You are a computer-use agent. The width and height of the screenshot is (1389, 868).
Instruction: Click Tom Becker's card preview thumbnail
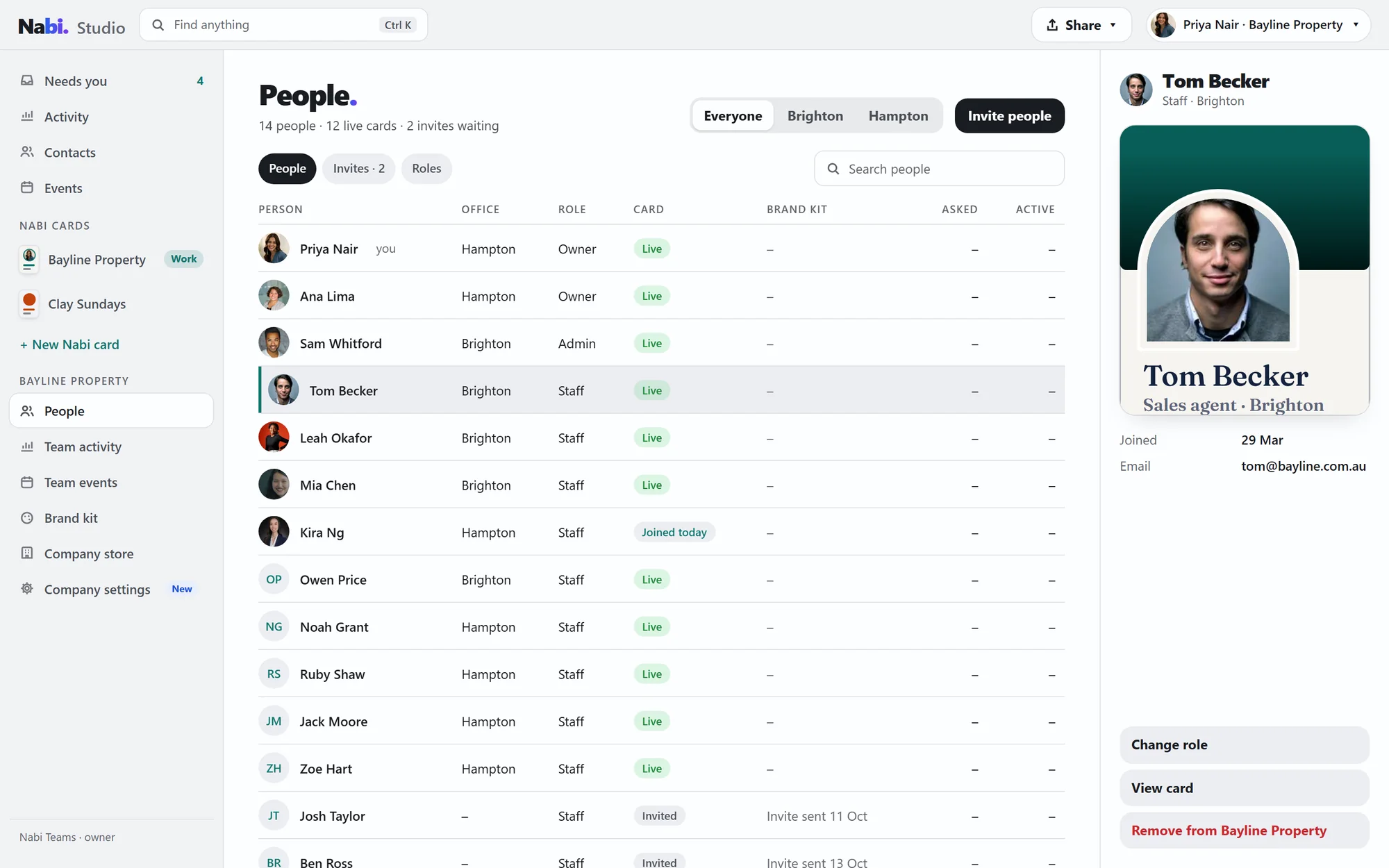pos(1244,270)
